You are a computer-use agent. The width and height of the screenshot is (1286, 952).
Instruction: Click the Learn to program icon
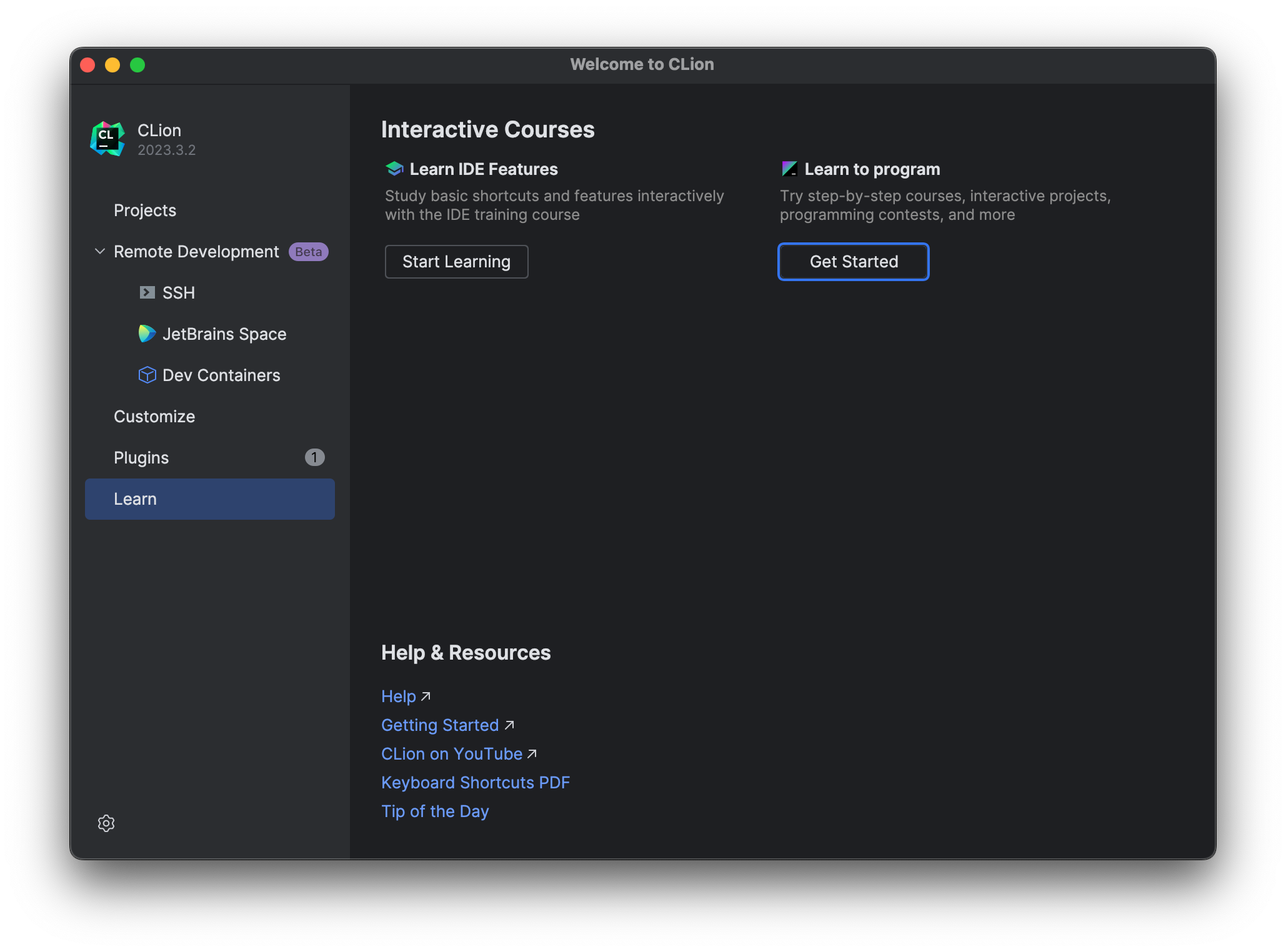[x=790, y=169]
